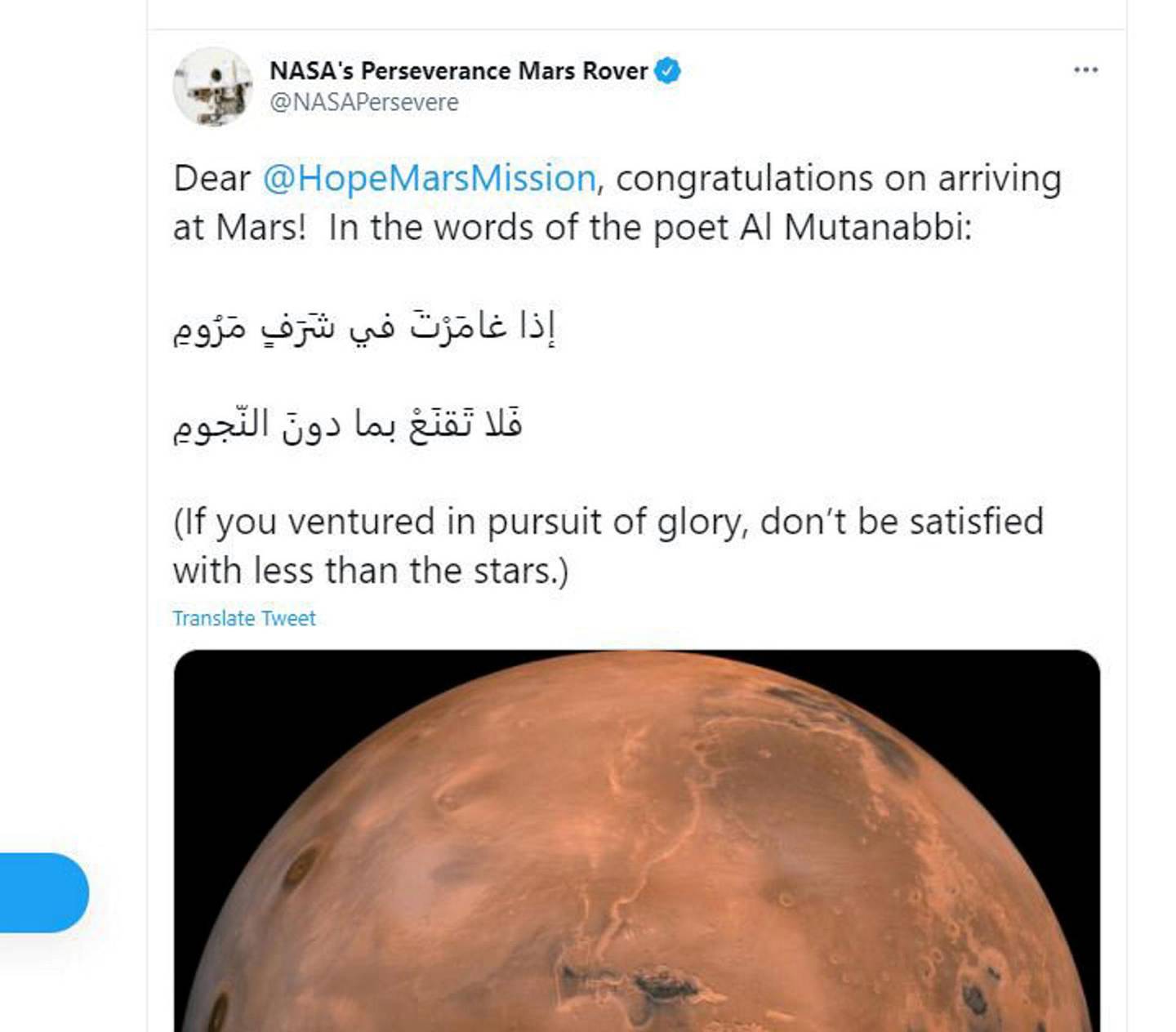Click the word 'poet' in the tweet

pyautogui.click(x=690, y=229)
